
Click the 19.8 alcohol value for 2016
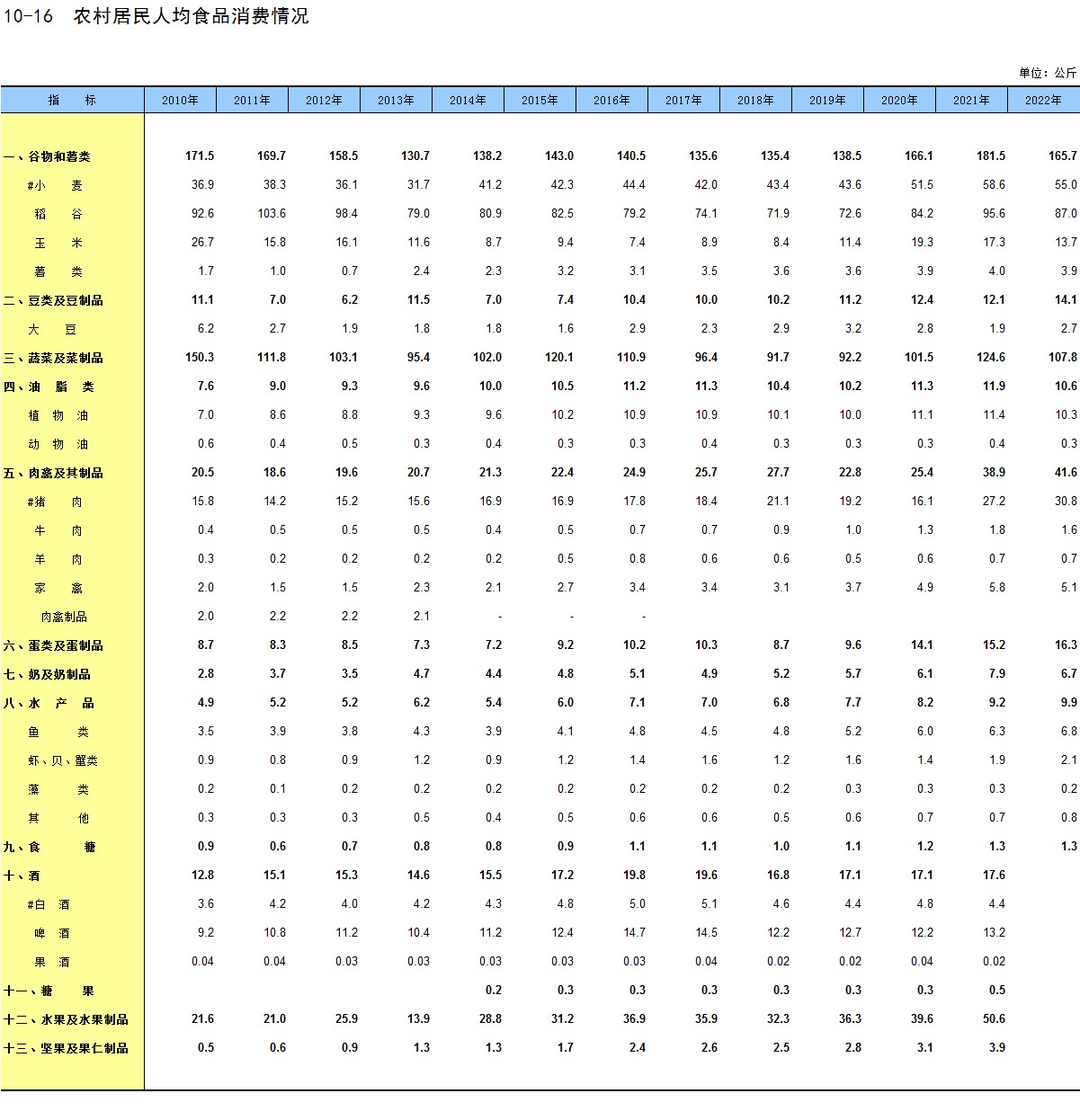point(634,876)
